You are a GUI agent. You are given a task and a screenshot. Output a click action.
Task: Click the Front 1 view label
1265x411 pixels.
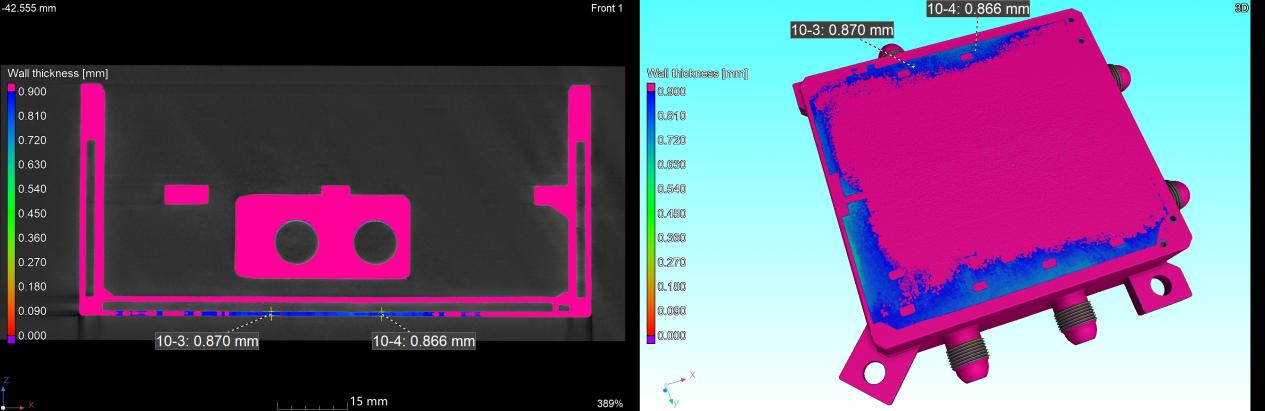[x=606, y=9]
